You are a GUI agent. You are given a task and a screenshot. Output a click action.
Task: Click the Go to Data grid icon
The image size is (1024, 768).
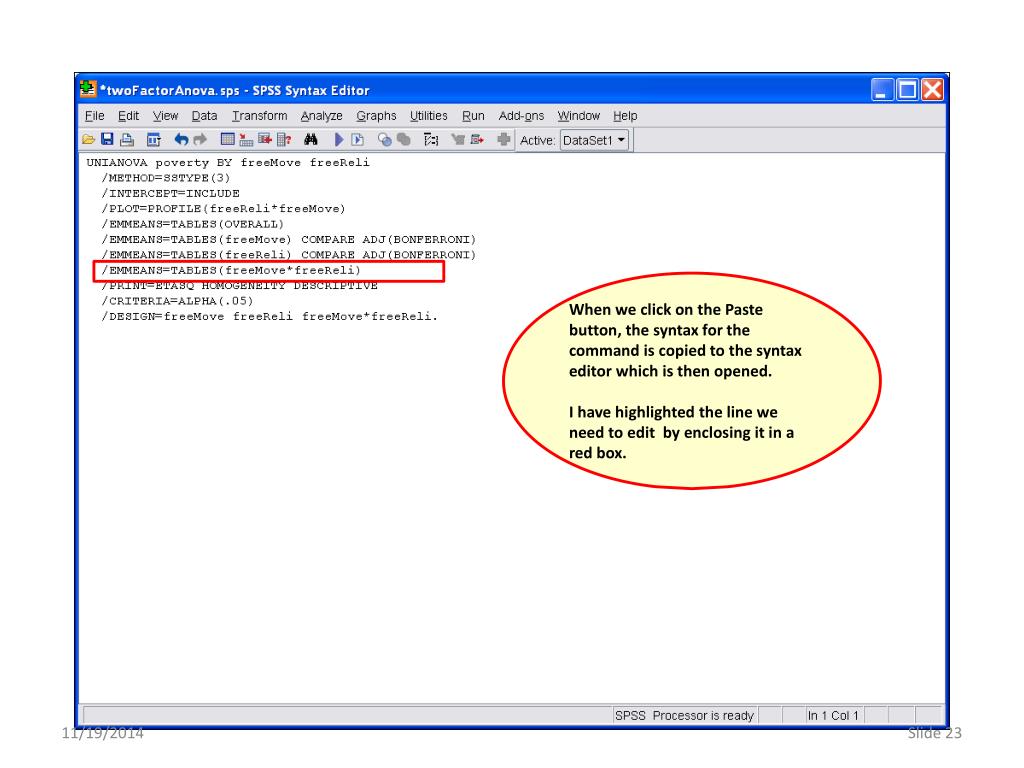click(227, 140)
